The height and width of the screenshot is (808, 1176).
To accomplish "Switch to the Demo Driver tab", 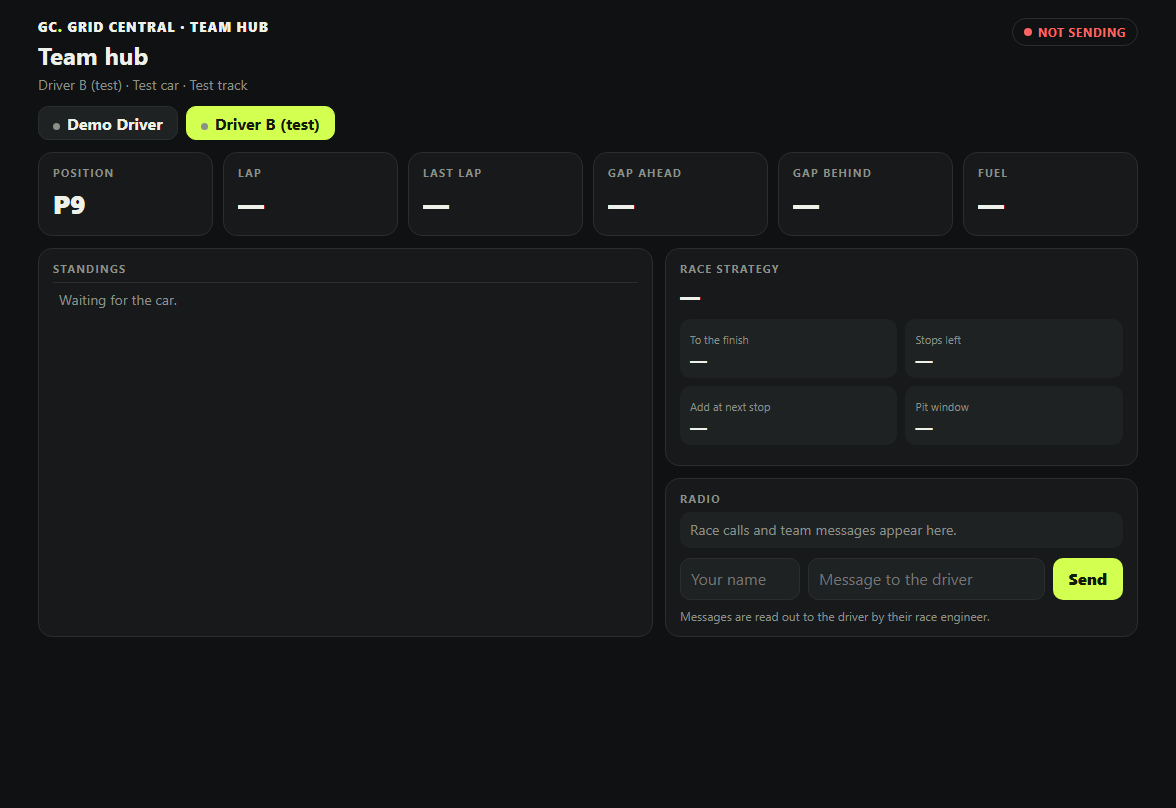I will (108, 124).
